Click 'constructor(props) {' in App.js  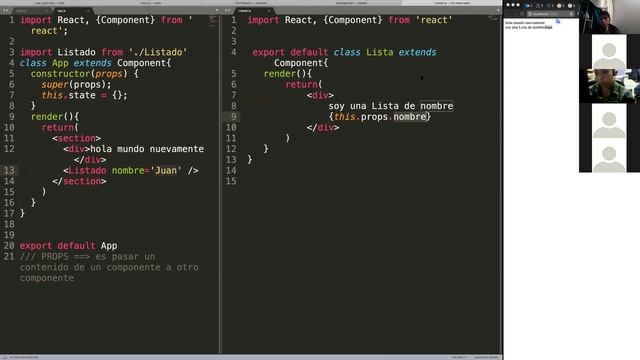(84, 73)
